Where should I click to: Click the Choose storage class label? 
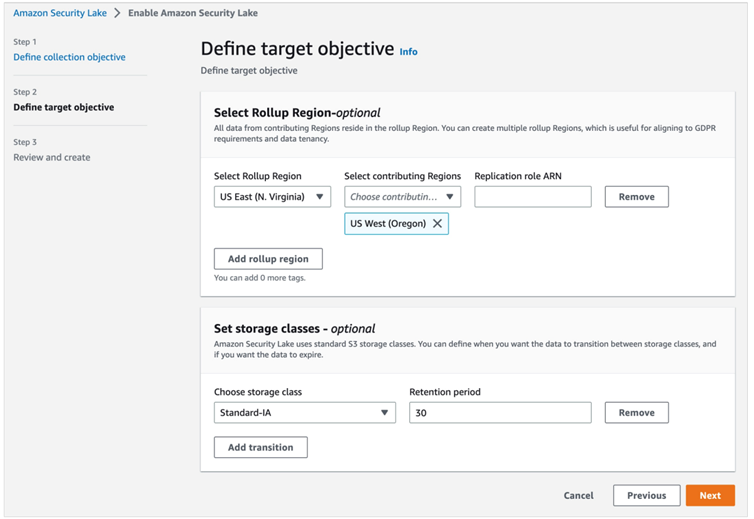pos(258,392)
